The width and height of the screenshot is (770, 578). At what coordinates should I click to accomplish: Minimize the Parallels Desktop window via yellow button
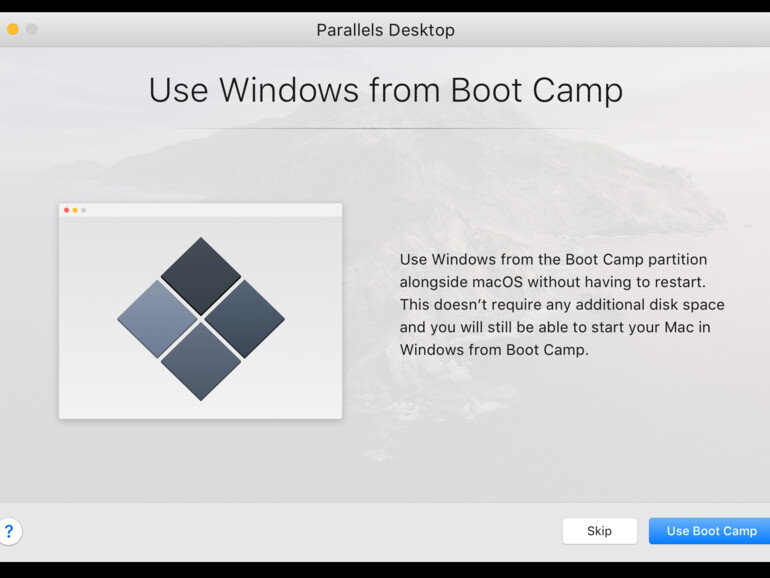click(x=13, y=29)
